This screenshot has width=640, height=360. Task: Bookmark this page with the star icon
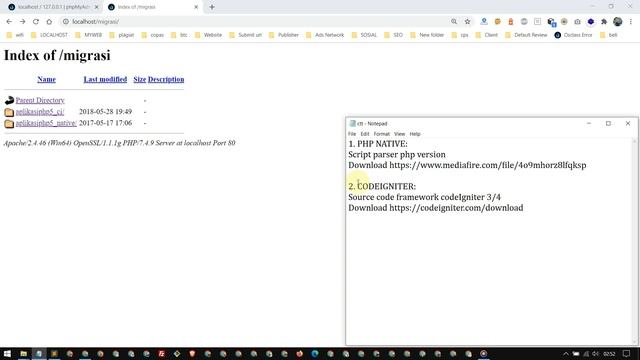coord(467,22)
